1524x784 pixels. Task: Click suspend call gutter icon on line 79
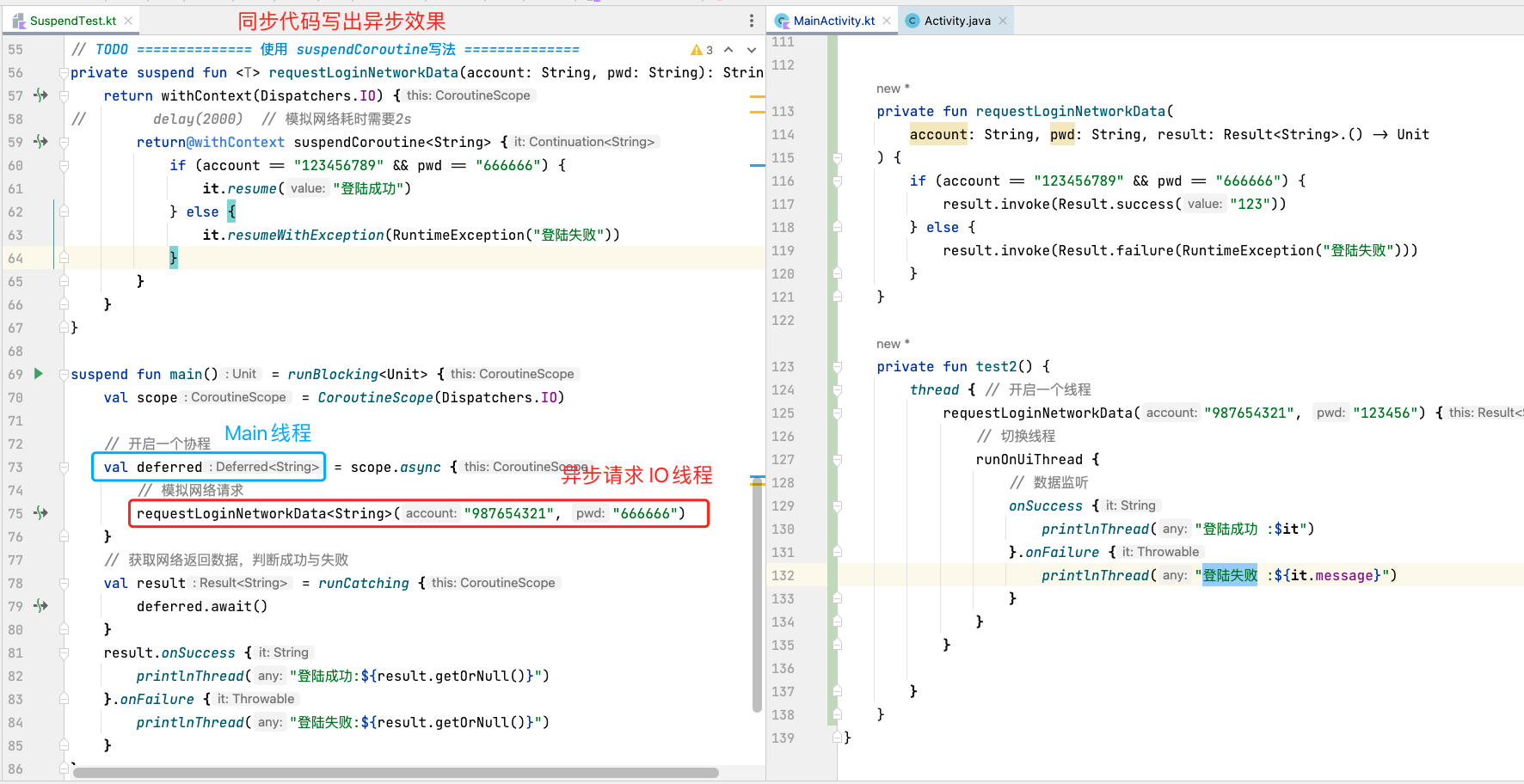(x=40, y=606)
